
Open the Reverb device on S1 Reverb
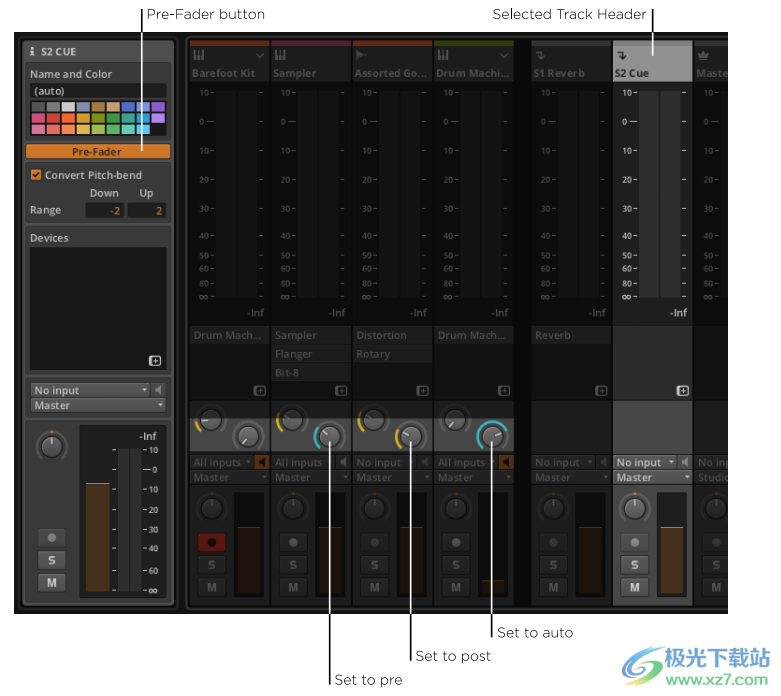pos(571,335)
